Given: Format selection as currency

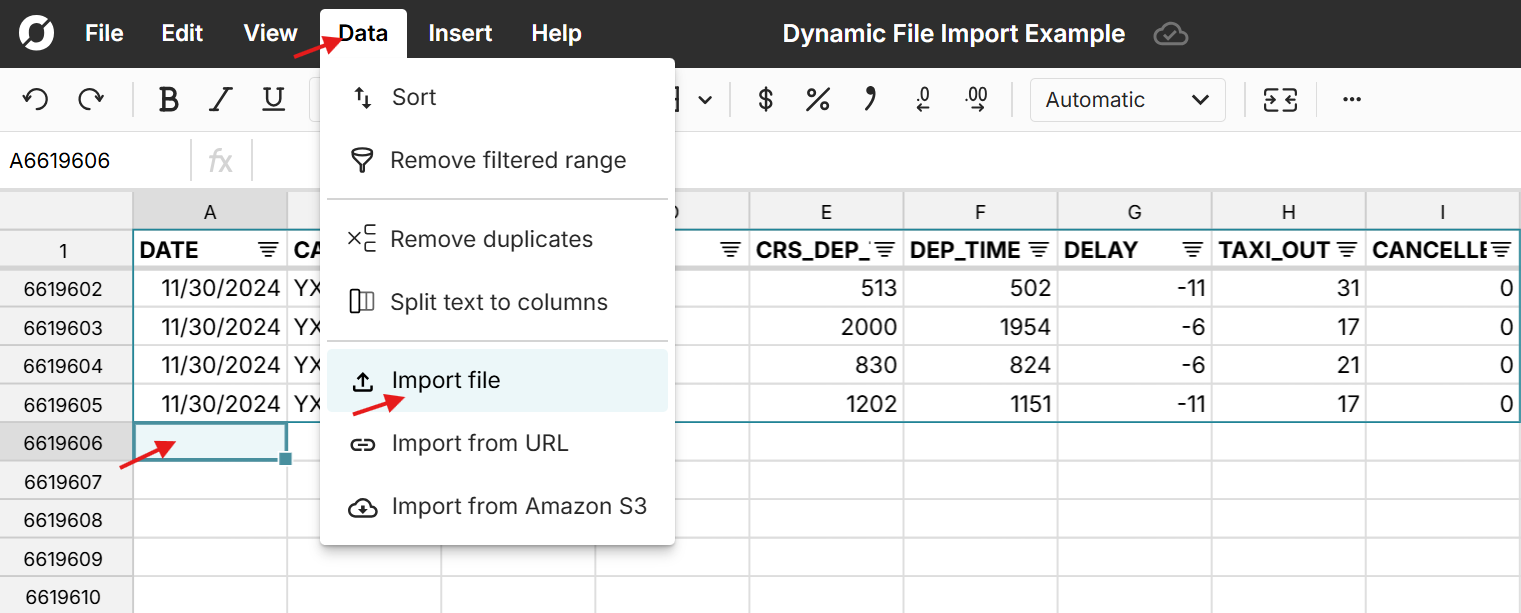Looking at the screenshot, I should point(764,99).
